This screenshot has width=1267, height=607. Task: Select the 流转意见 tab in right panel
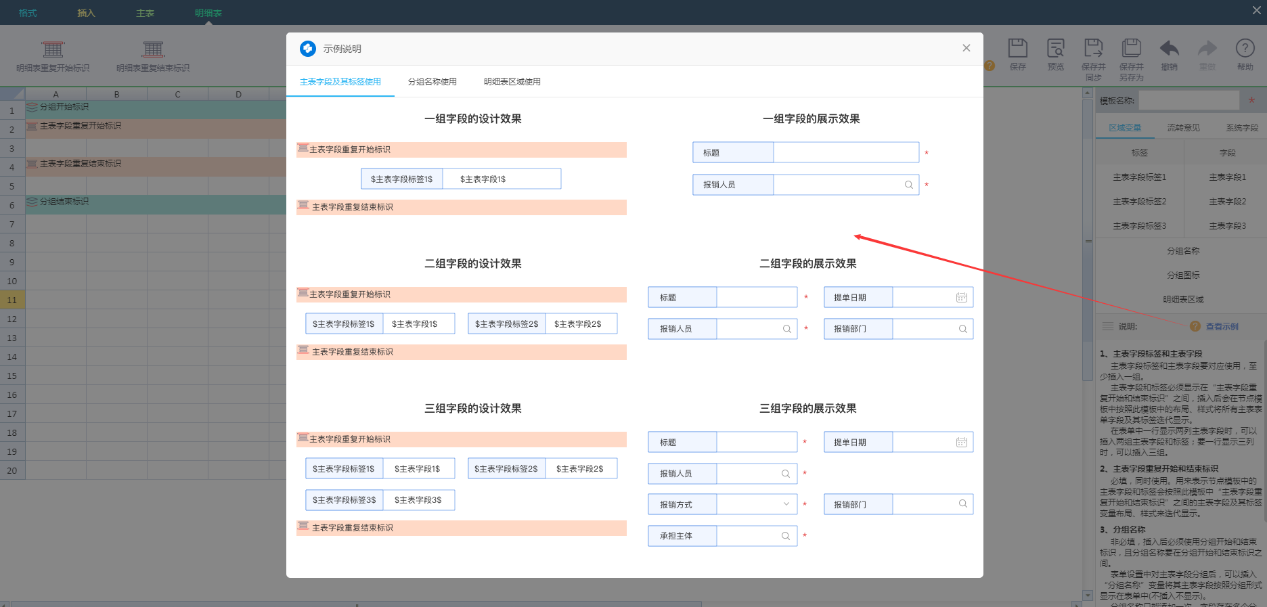pos(1183,128)
